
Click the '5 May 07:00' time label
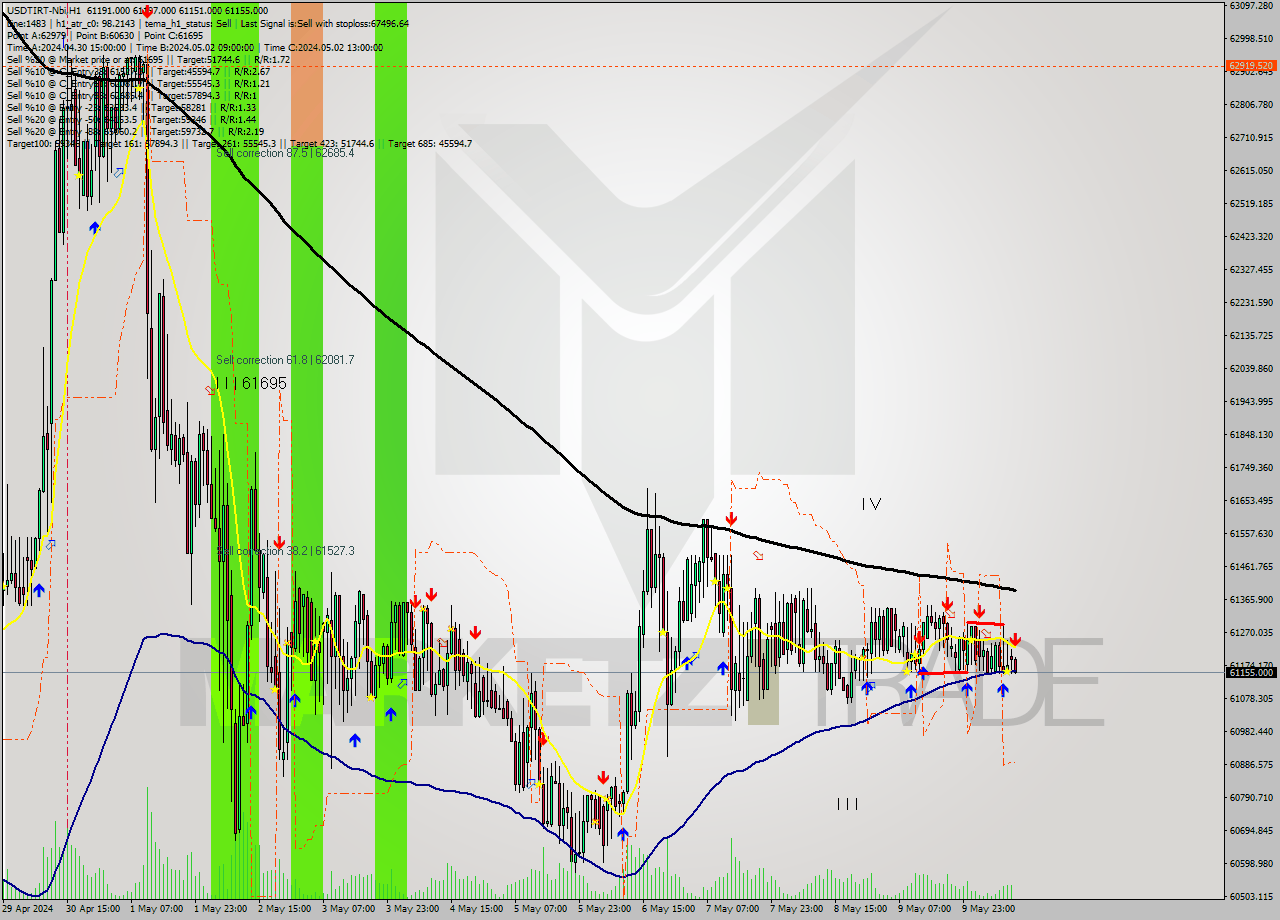tap(540, 909)
